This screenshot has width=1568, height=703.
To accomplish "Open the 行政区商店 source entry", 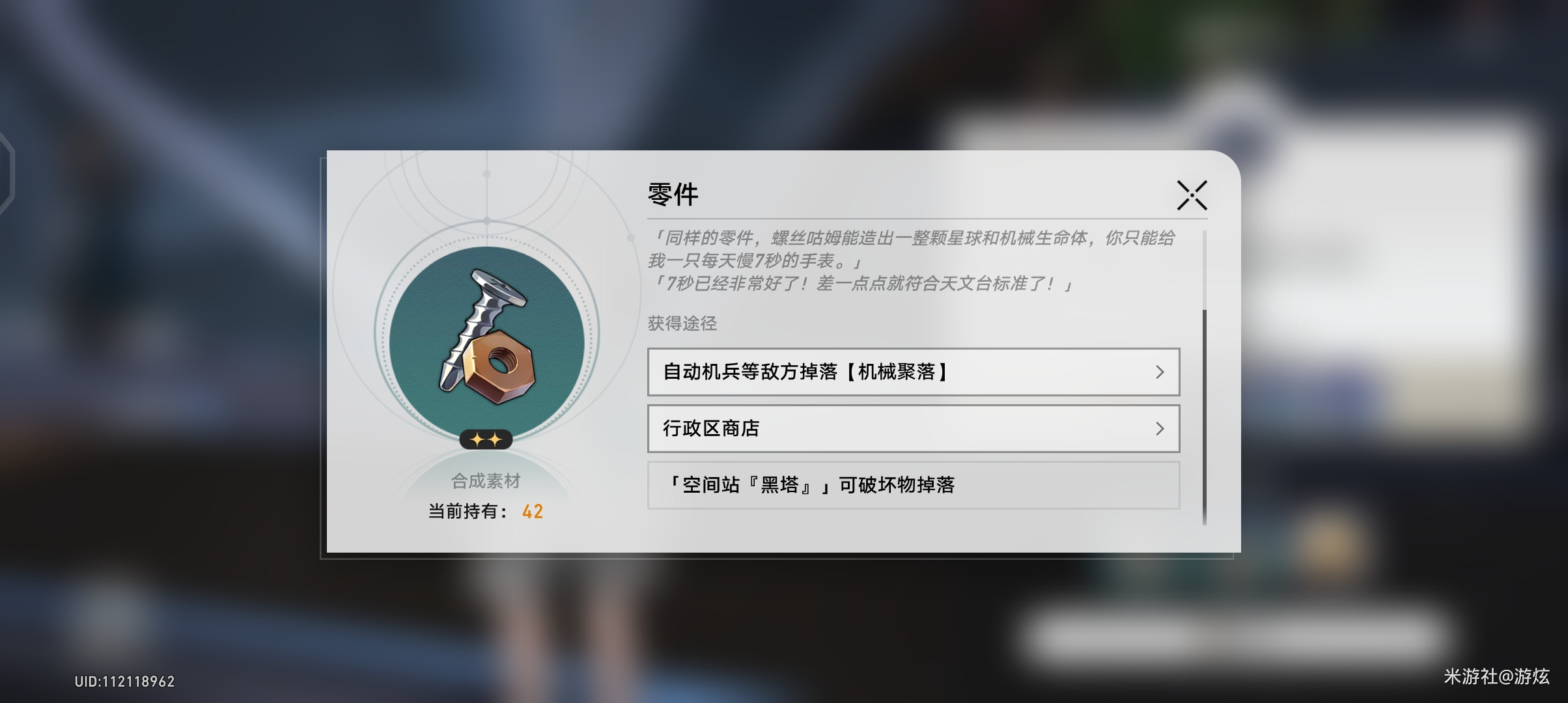I will pyautogui.click(x=913, y=428).
